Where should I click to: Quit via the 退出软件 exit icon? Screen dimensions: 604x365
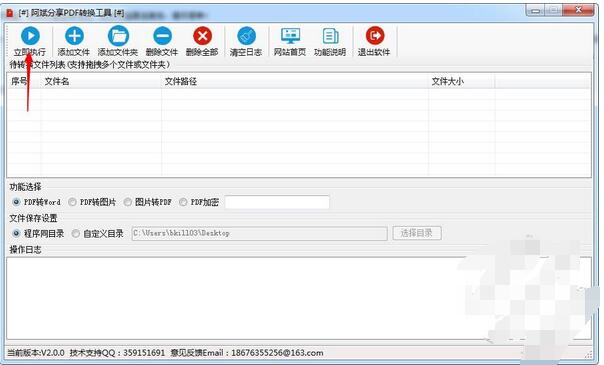374,36
